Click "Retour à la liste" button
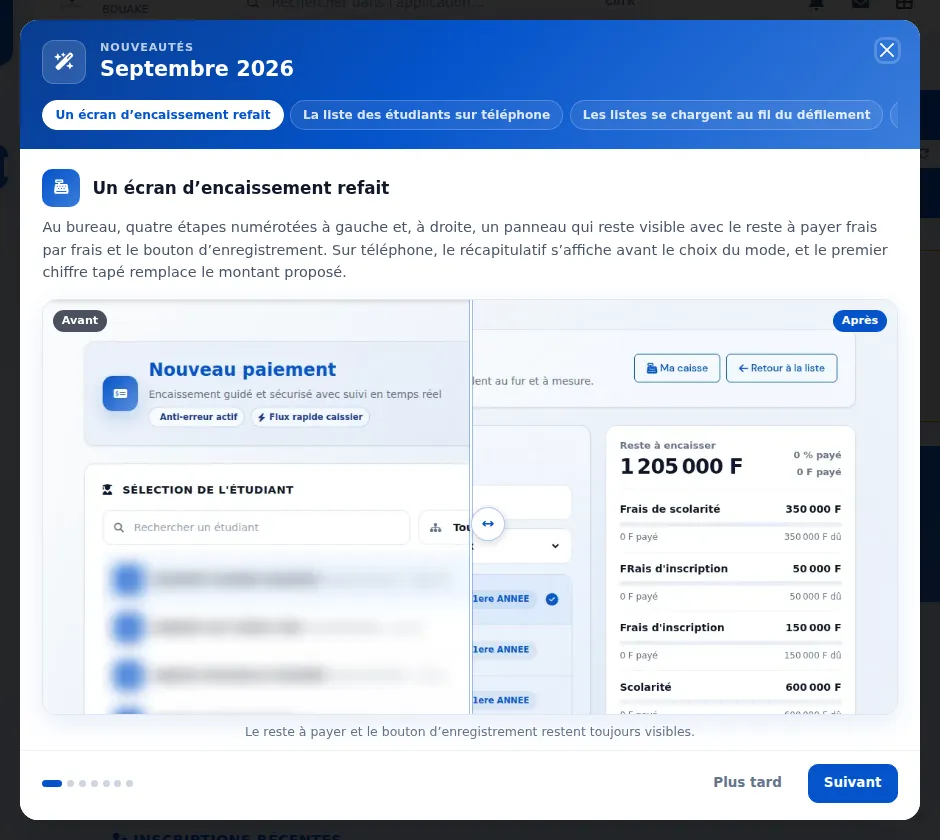This screenshot has height=840, width=940. click(782, 368)
